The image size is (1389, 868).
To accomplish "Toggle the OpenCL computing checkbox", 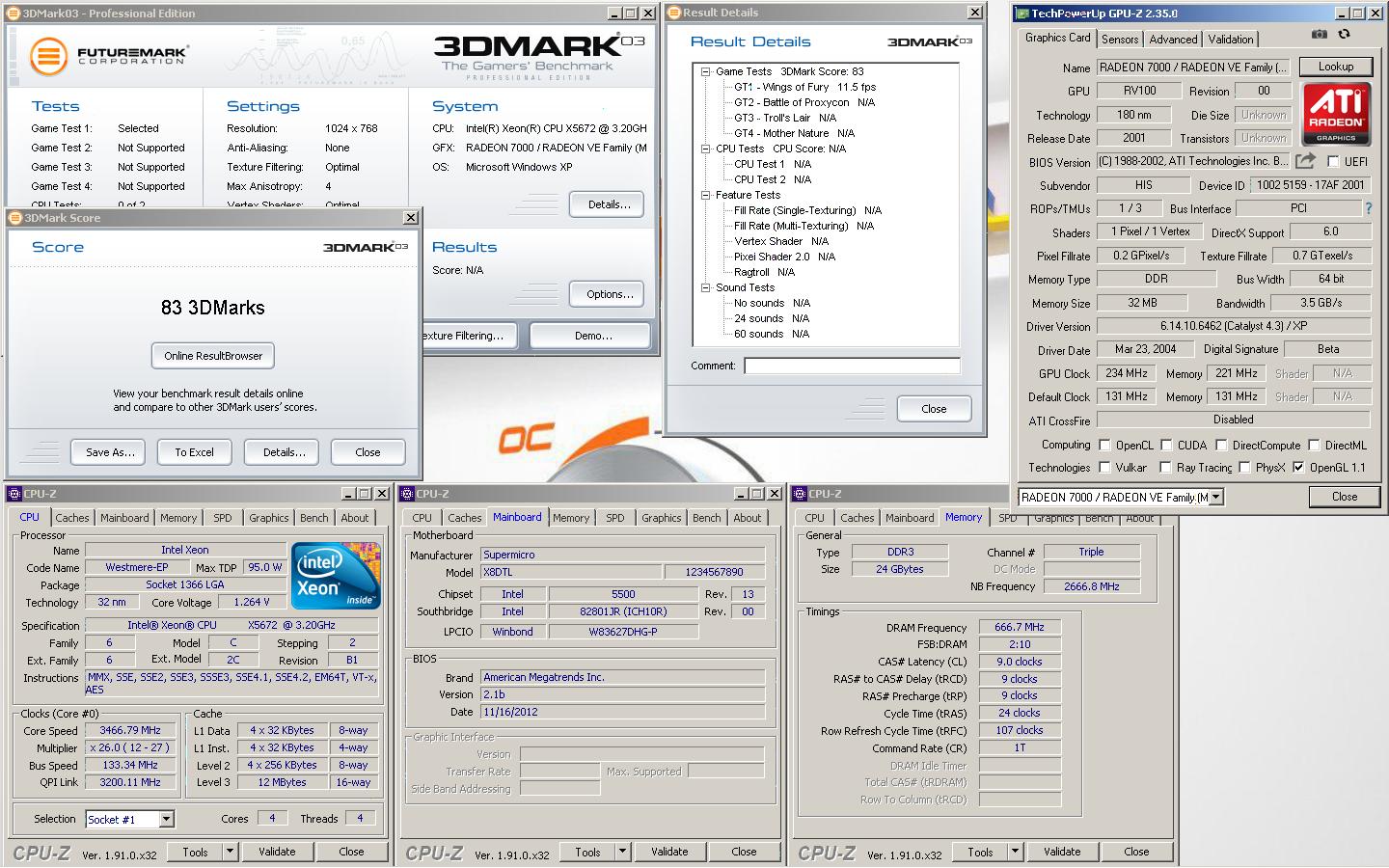I will 1104,445.
